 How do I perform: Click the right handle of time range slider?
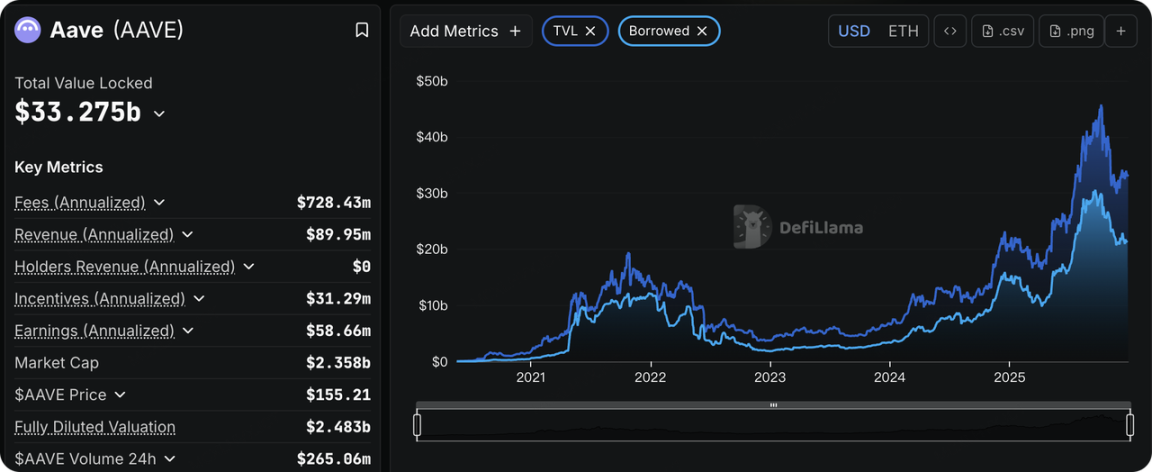tap(1130, 425)
